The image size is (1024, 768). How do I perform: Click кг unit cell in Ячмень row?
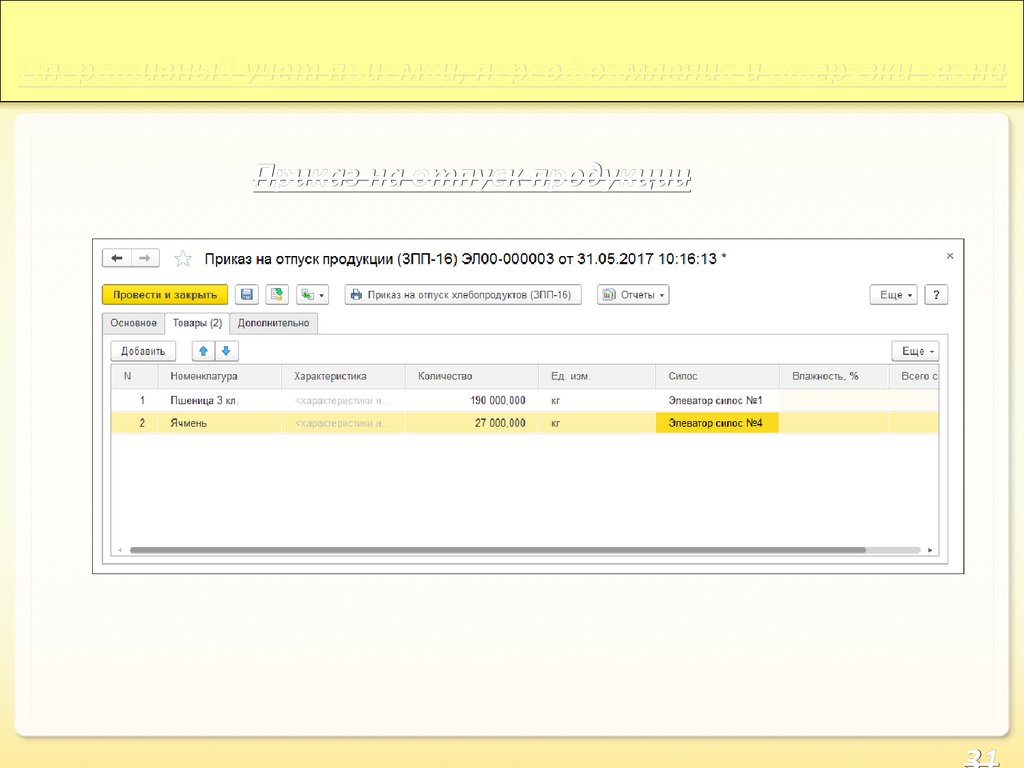(x=597, y=423)
